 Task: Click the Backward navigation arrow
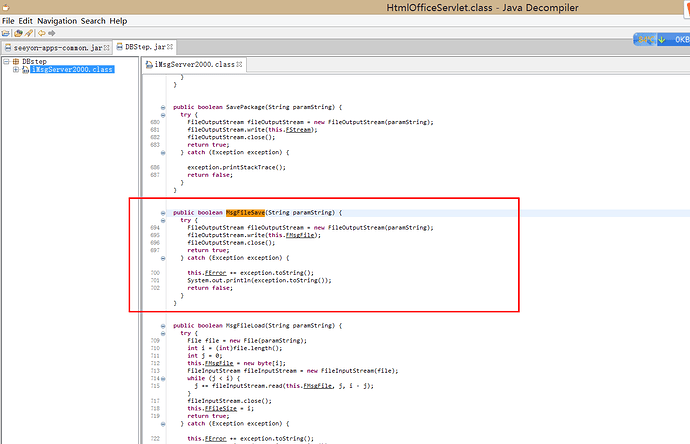[x=43, y=33]
